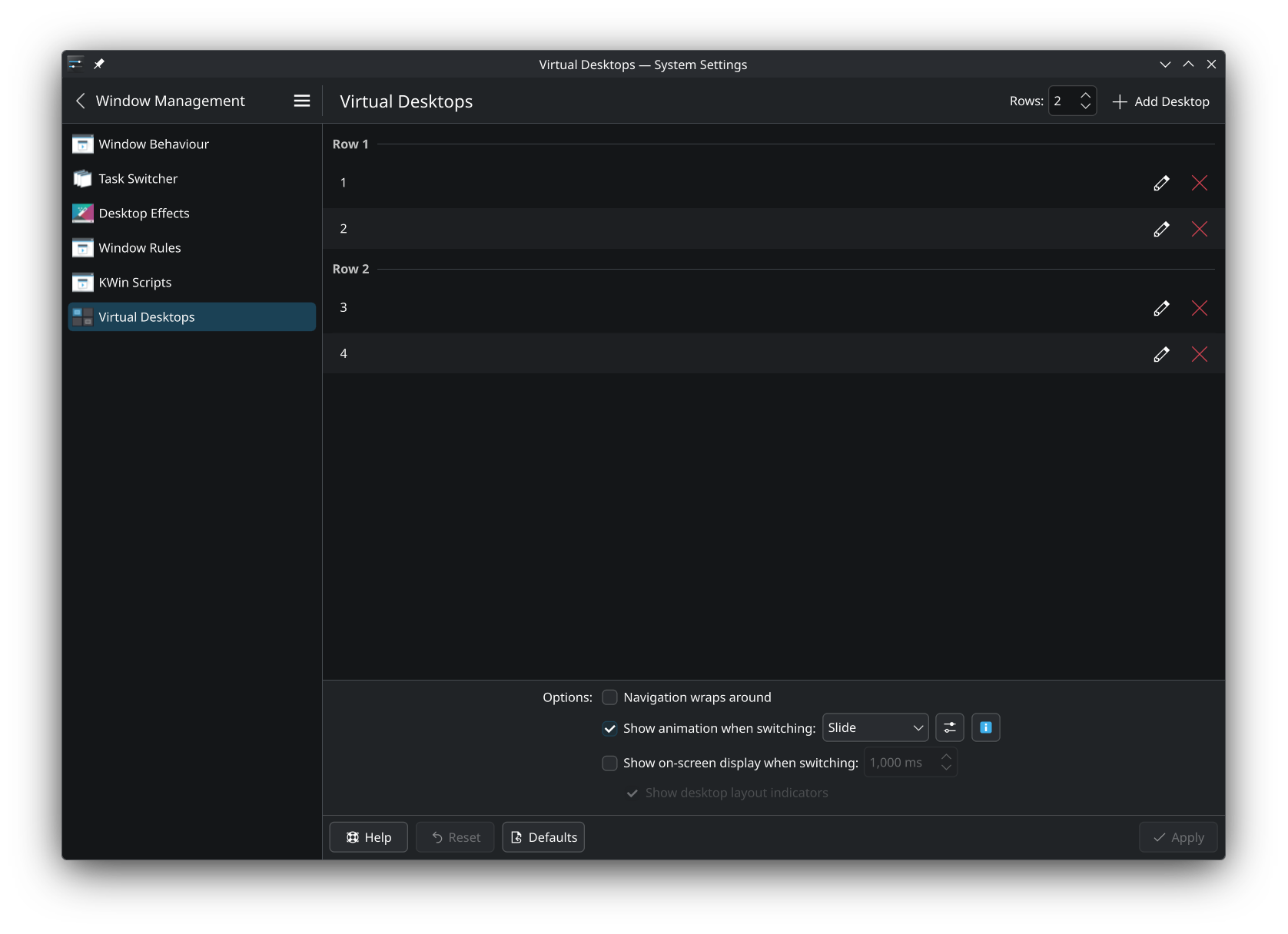Image resolution: width=1288 pixels, height=934 pixels.
Task: Decrease the Rows count with down arrow
Action: (x=1085, y=106)
